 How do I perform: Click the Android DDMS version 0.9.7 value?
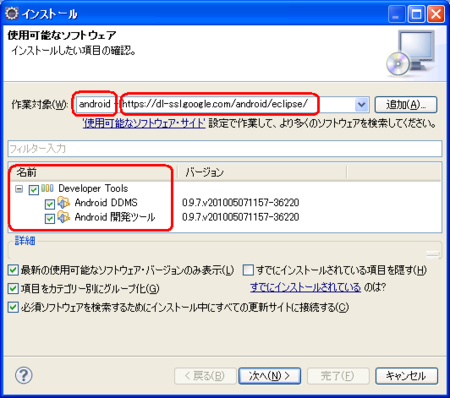(241, 202)
